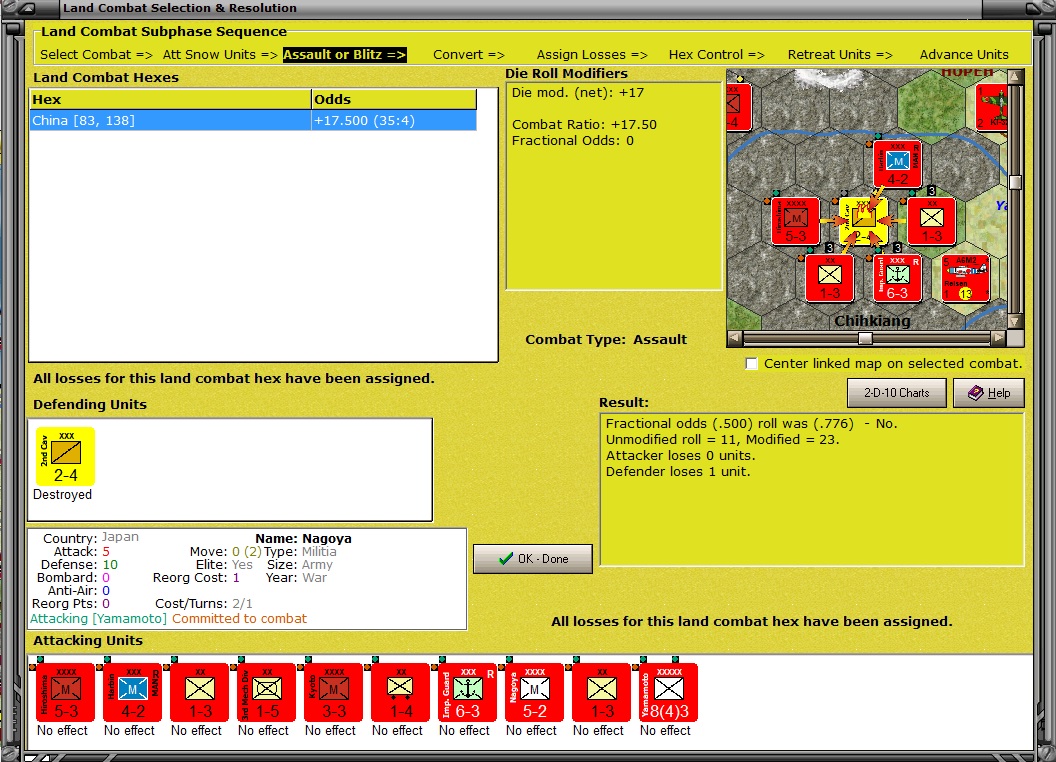Click the Die mod. (net): +17 text
The image size is (1056, 762).
tap(578, 93)
